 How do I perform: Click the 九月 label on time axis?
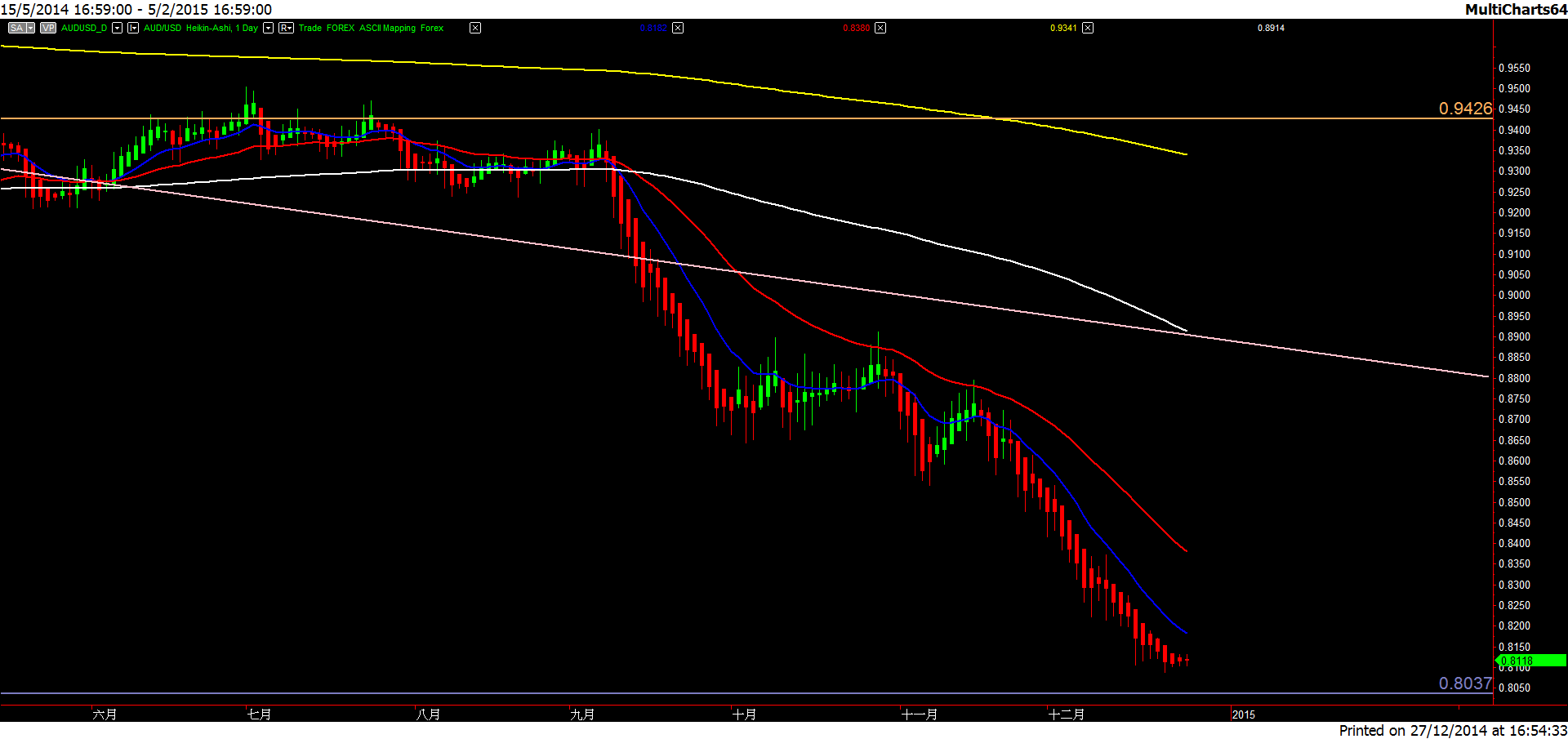pos(582,715)
